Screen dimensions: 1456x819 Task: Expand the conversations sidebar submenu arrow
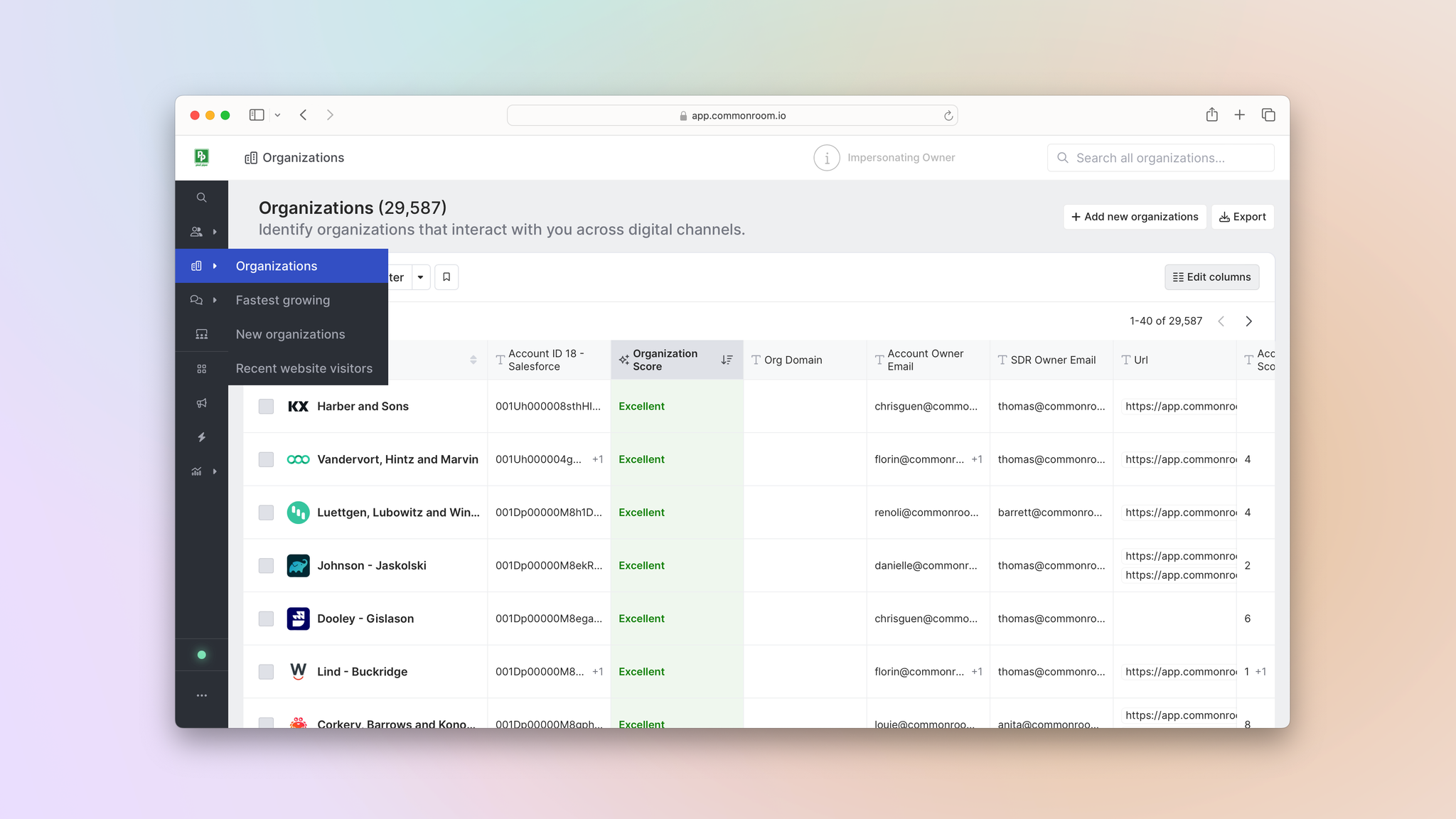[x=215, y=300]
